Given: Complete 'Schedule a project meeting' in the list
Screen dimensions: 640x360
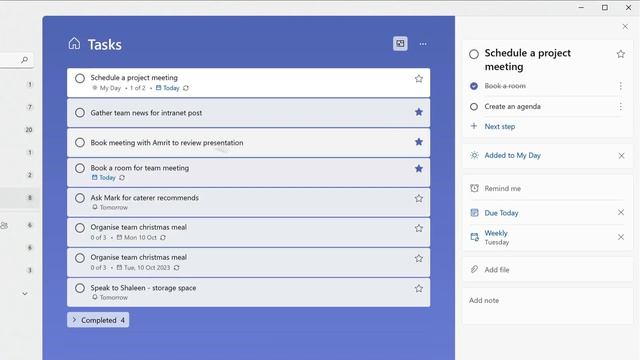Looking at the screenshot, I should (80, 78).
